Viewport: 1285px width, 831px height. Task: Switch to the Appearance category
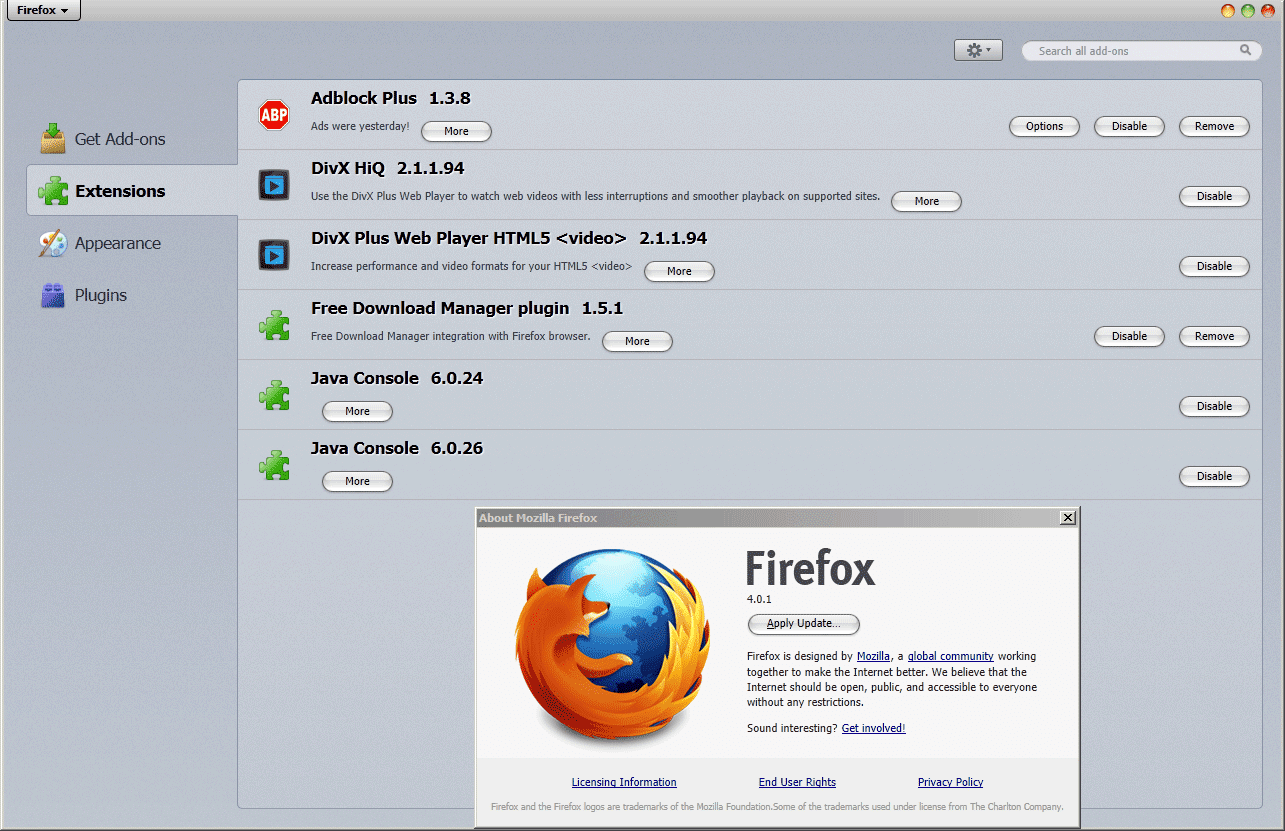click(131, 243)
